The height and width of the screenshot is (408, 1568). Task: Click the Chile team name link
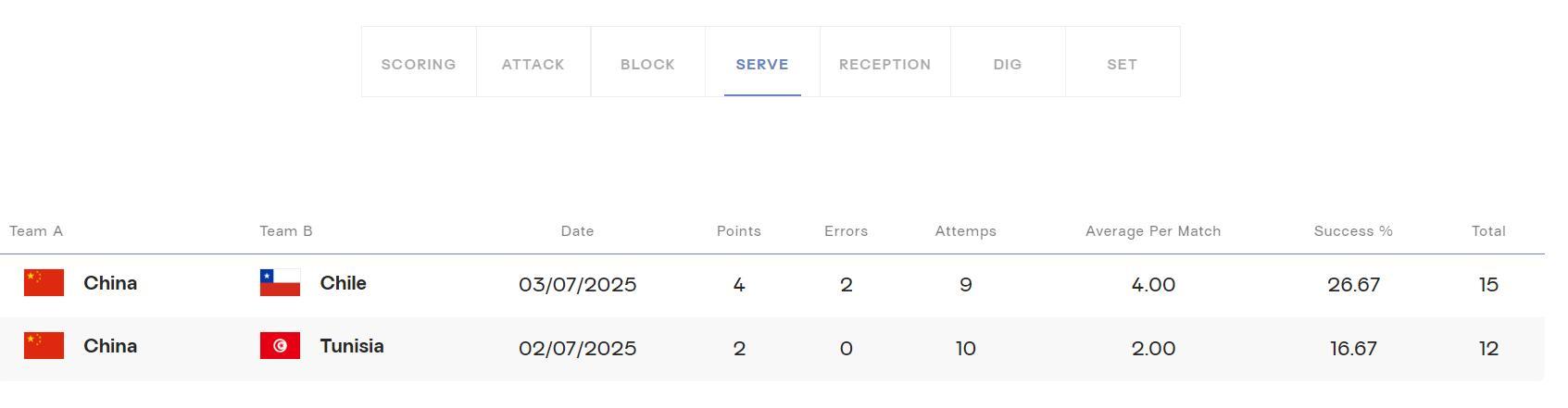click(x=343, y=283)
